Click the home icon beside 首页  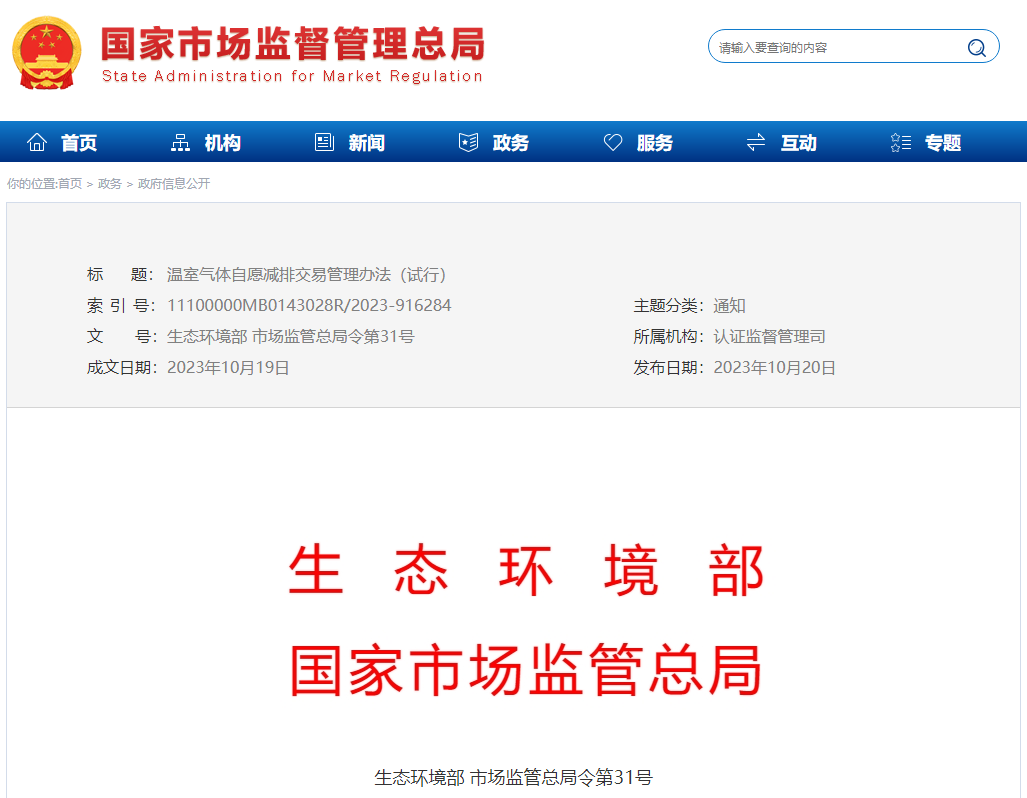37,142
